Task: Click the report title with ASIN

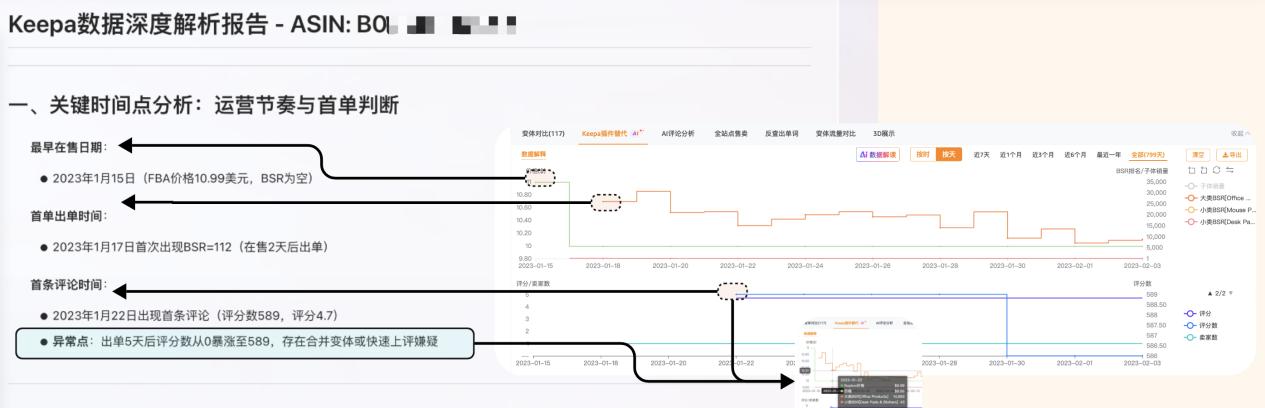Action: pyautogui.click(x=264, y=26)
